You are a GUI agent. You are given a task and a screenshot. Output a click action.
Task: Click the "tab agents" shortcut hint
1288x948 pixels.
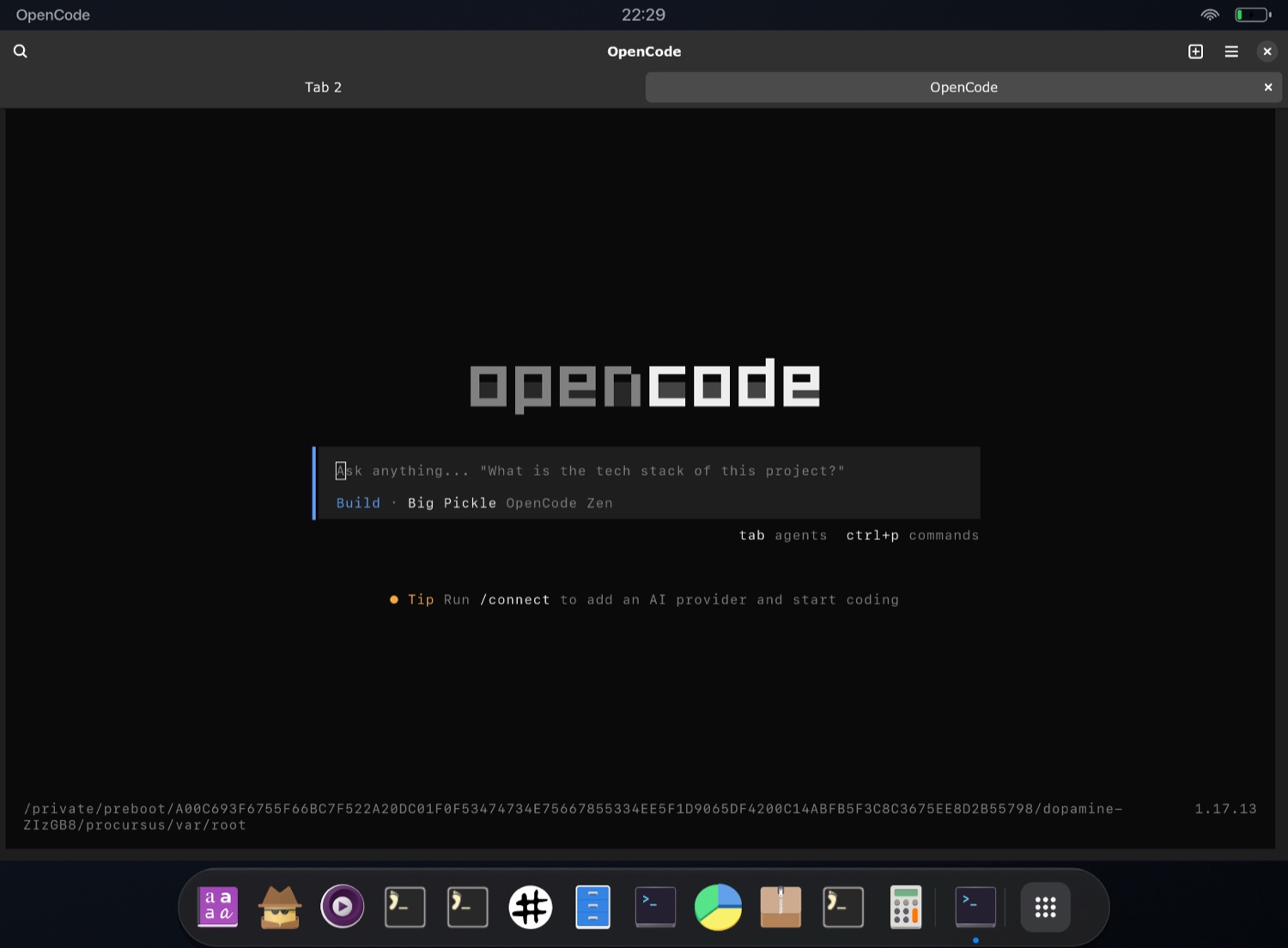click(x=783, y=536)
